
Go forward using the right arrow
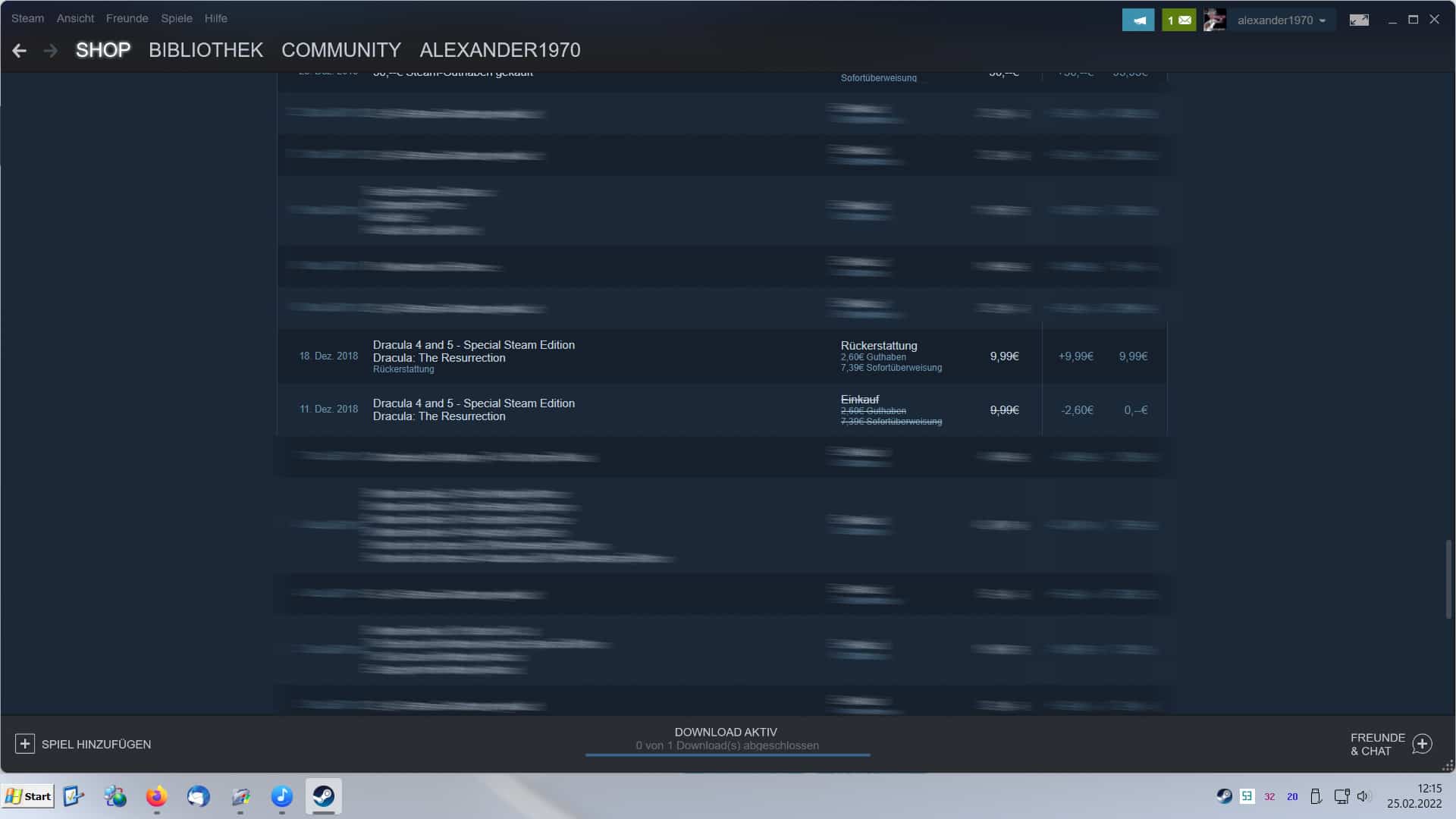coord(51,50)
